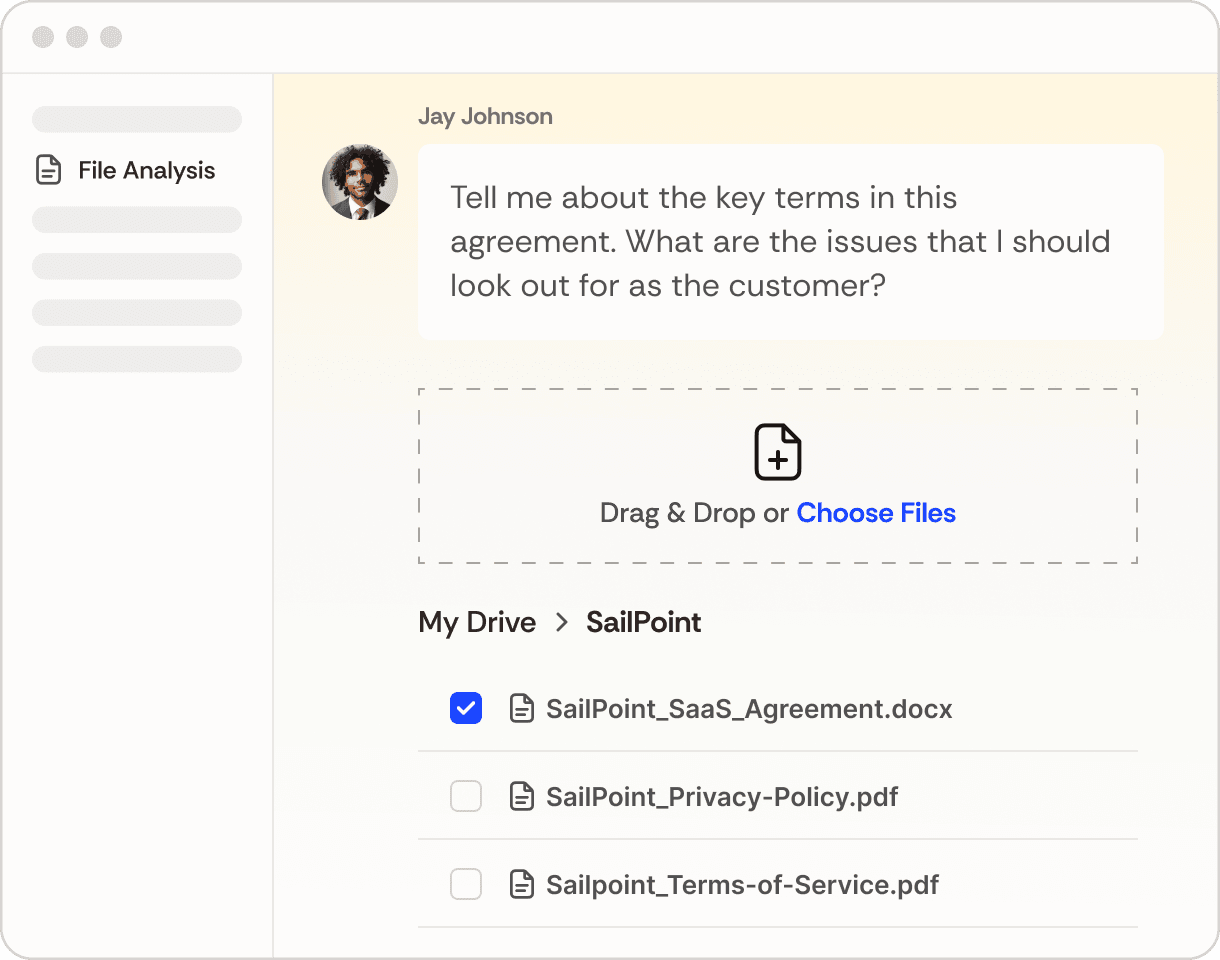The image size is (1220, 960).
Task: Check the SailPoint_Privacy-Policy.pdf checkbox
Action: 466,796
